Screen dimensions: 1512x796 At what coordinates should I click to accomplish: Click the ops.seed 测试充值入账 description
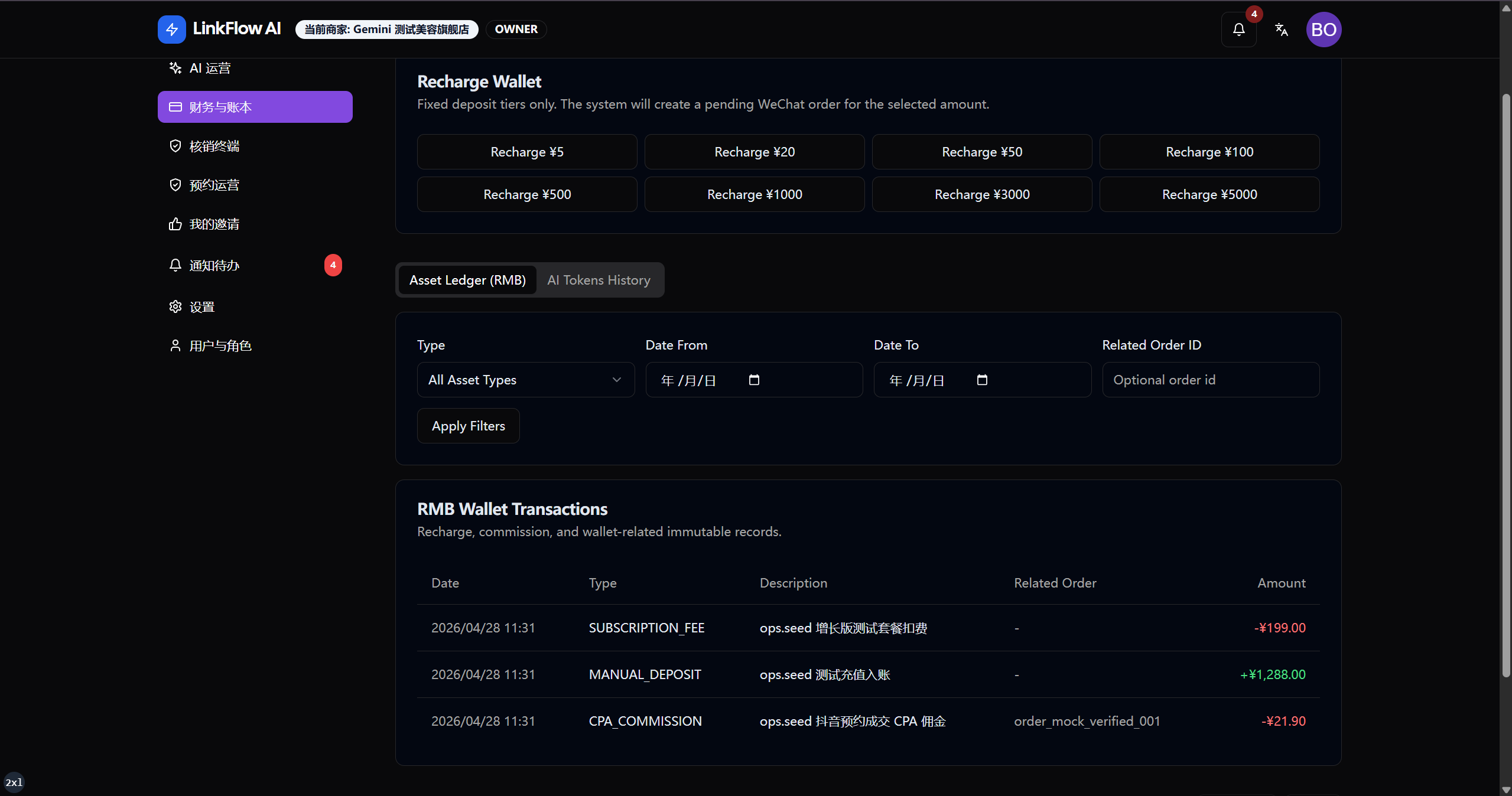(x=825, y=674)
